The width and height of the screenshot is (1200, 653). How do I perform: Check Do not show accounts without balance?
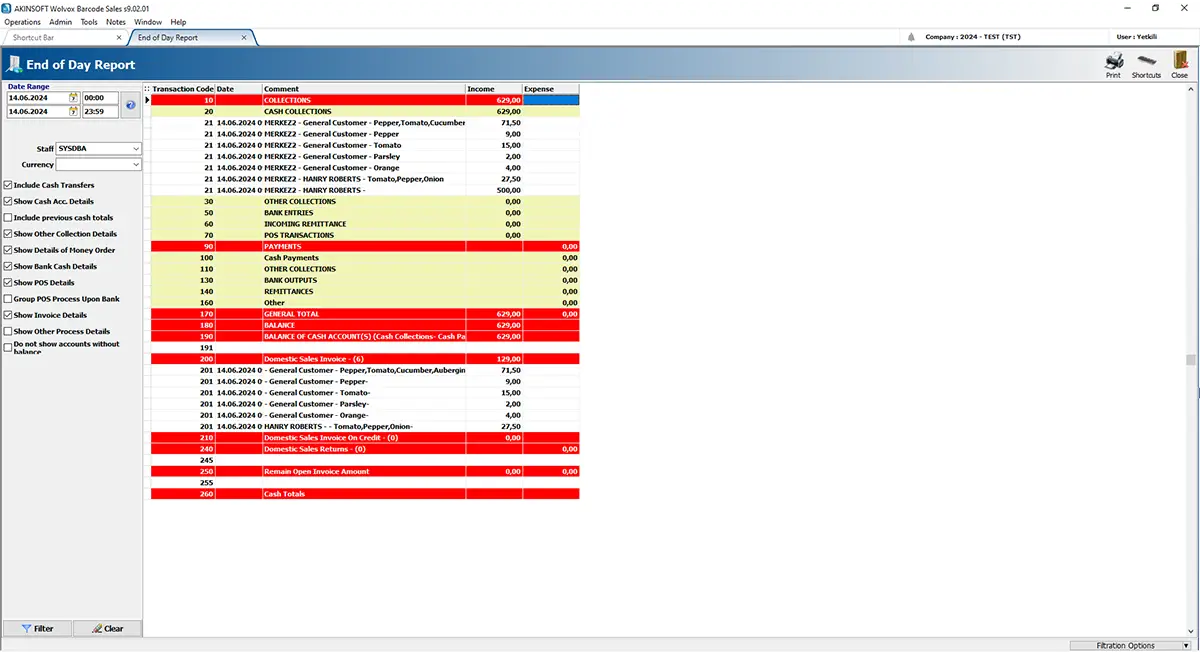8,347
